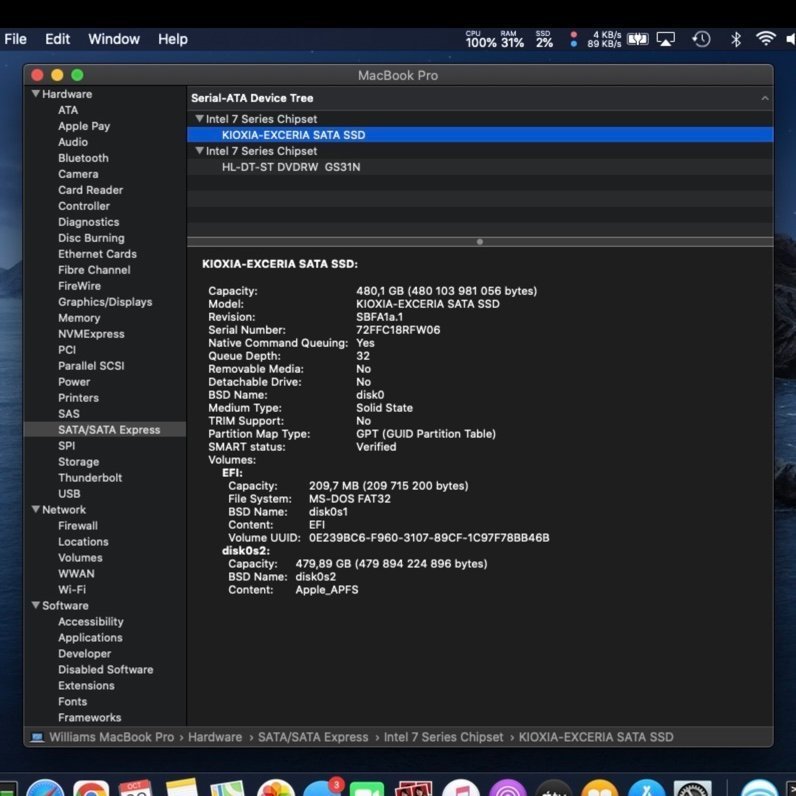Open the Help menu
The height and width of the screenshot is (796, 796).
coord(172,39)
